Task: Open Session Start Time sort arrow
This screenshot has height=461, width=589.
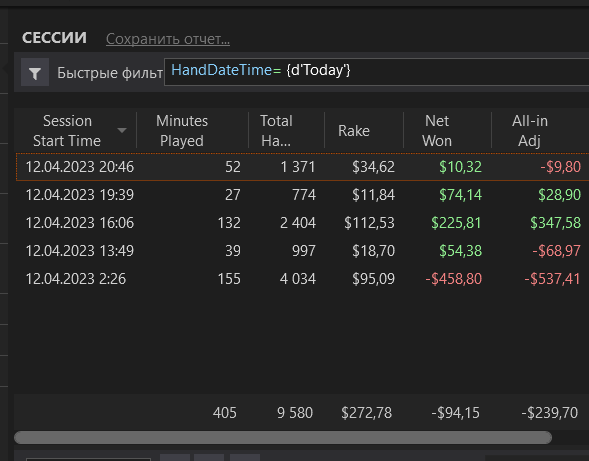Action: tap(122, 130)
